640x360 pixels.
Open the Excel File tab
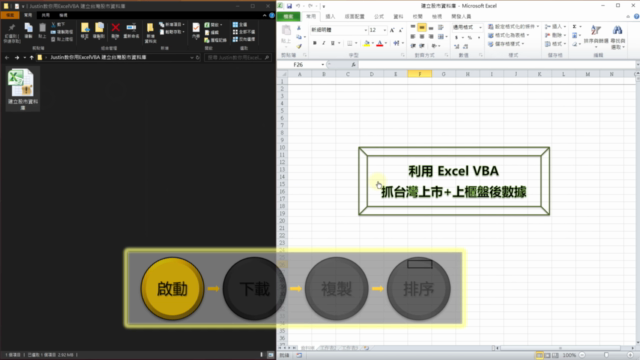[x=289, y=16]
